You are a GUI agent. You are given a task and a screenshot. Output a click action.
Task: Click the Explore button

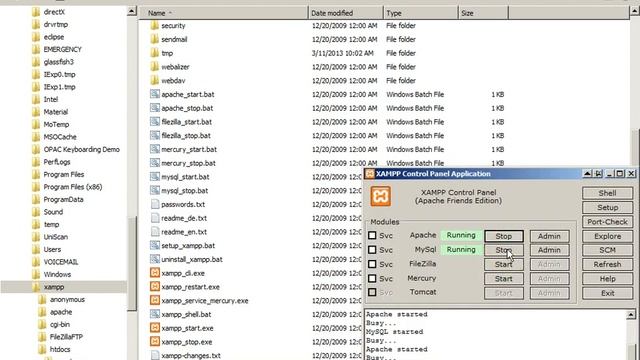click(607, 236)
